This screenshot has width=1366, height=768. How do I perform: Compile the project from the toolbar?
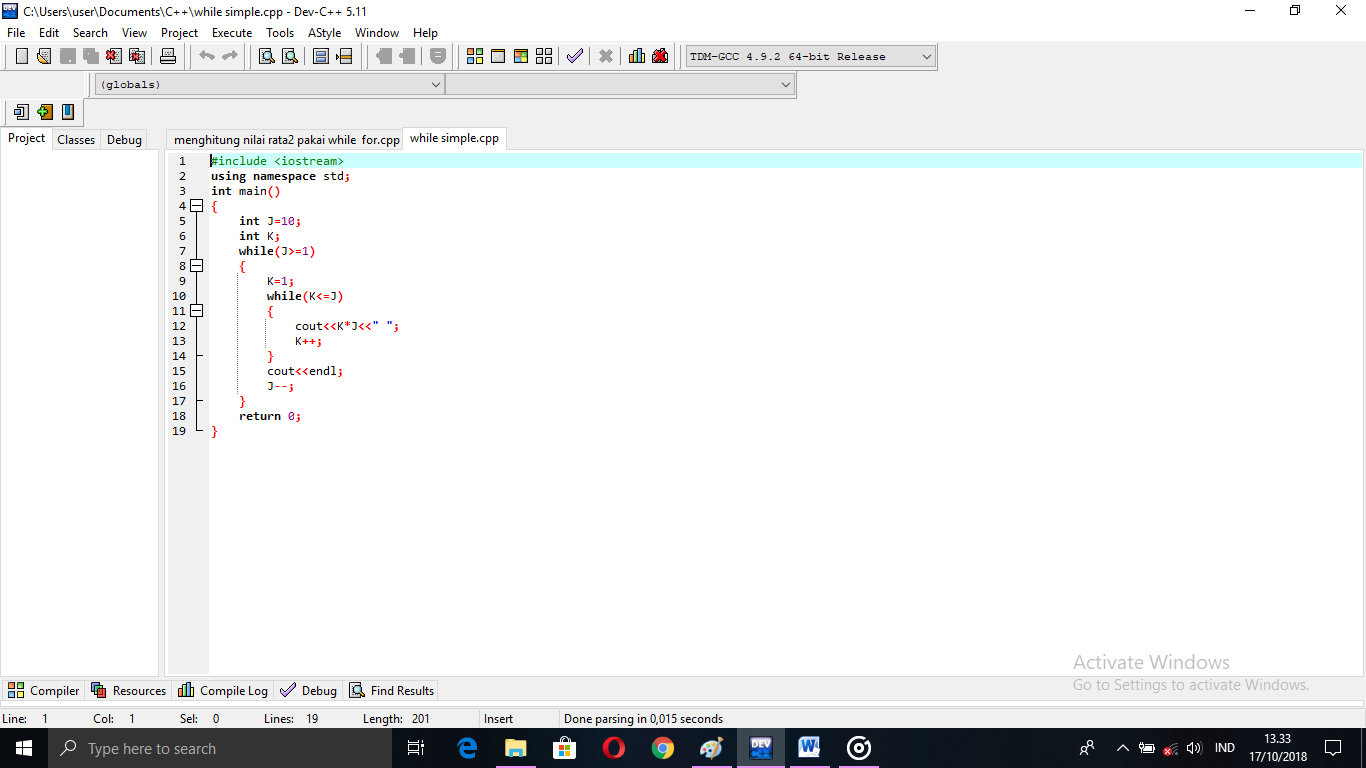click(x=474, y=56)
